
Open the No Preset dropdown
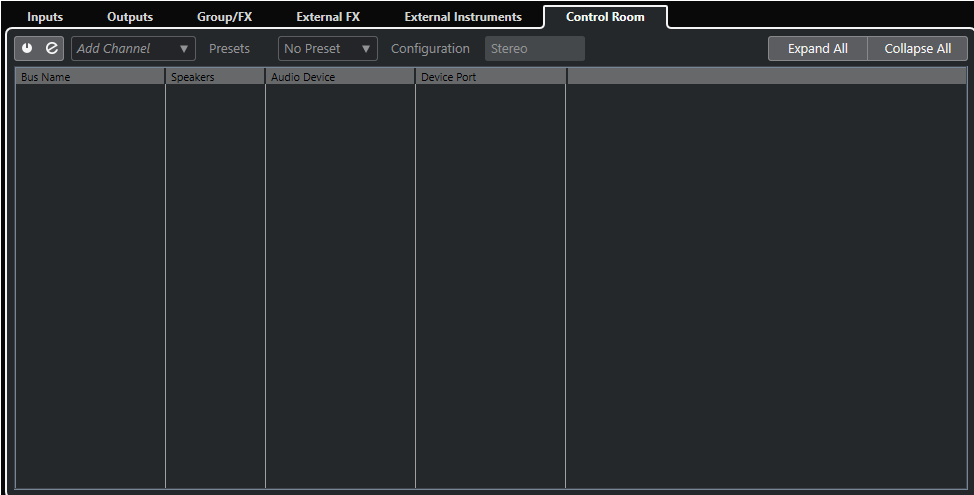(x=327, y=48)
